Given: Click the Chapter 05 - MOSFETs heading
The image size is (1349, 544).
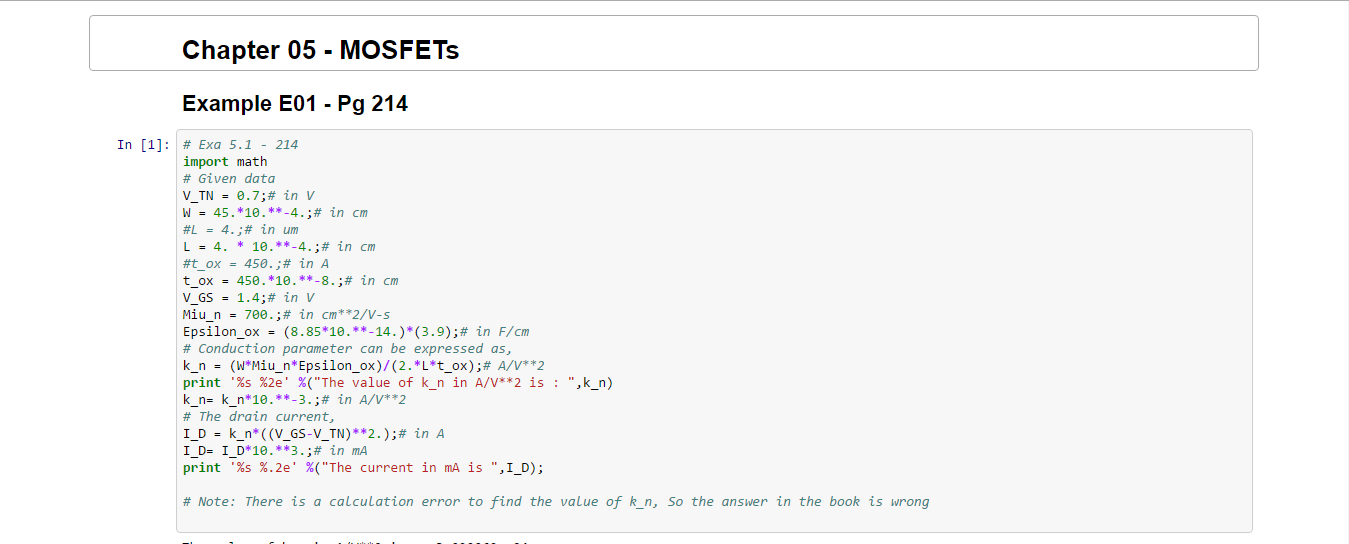Looking at the screenshot, I should (x=320, y=50).
